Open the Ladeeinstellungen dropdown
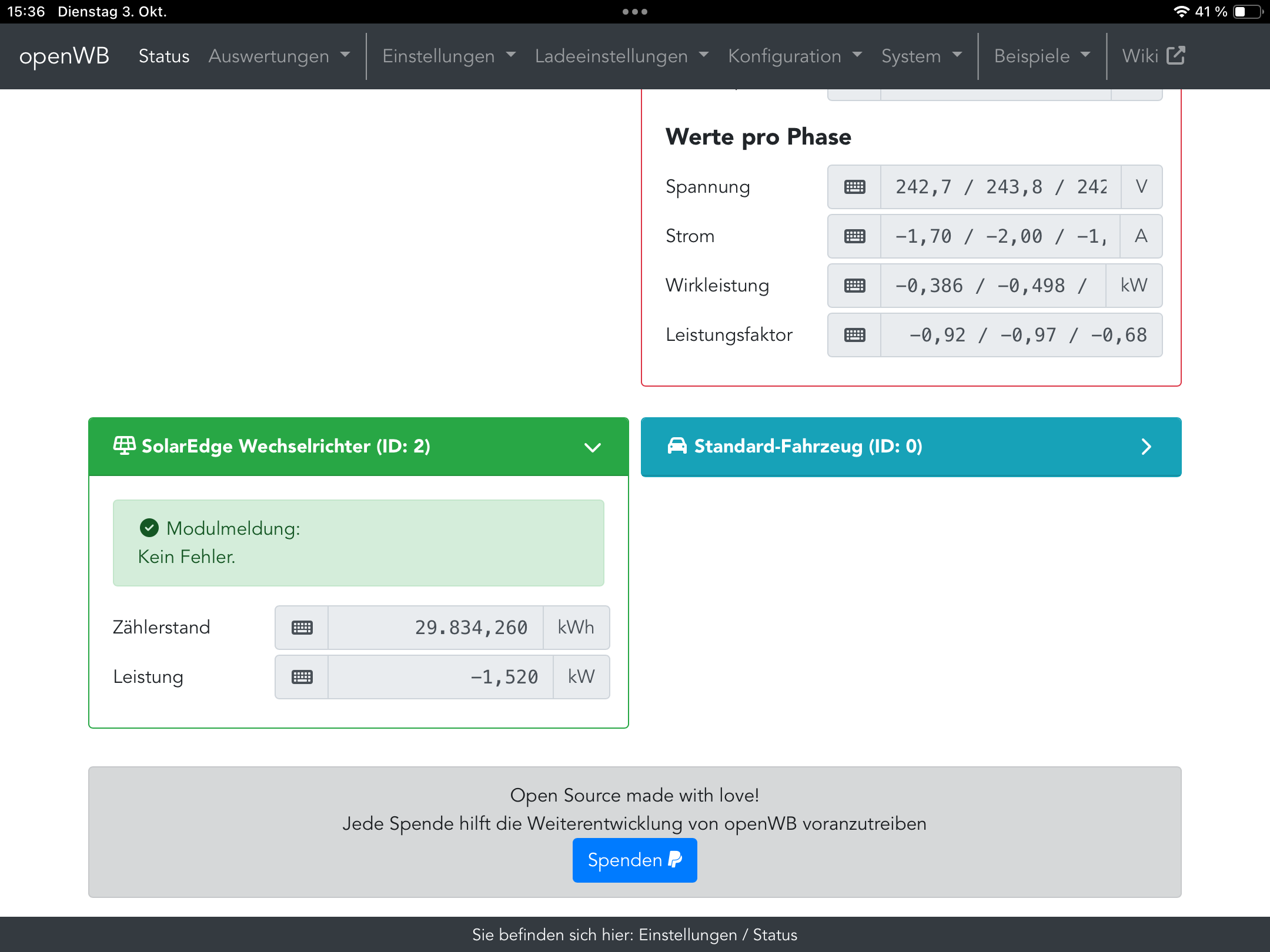Image resolution: width=1270 pixels, height=952 pixels. (621, 56)
